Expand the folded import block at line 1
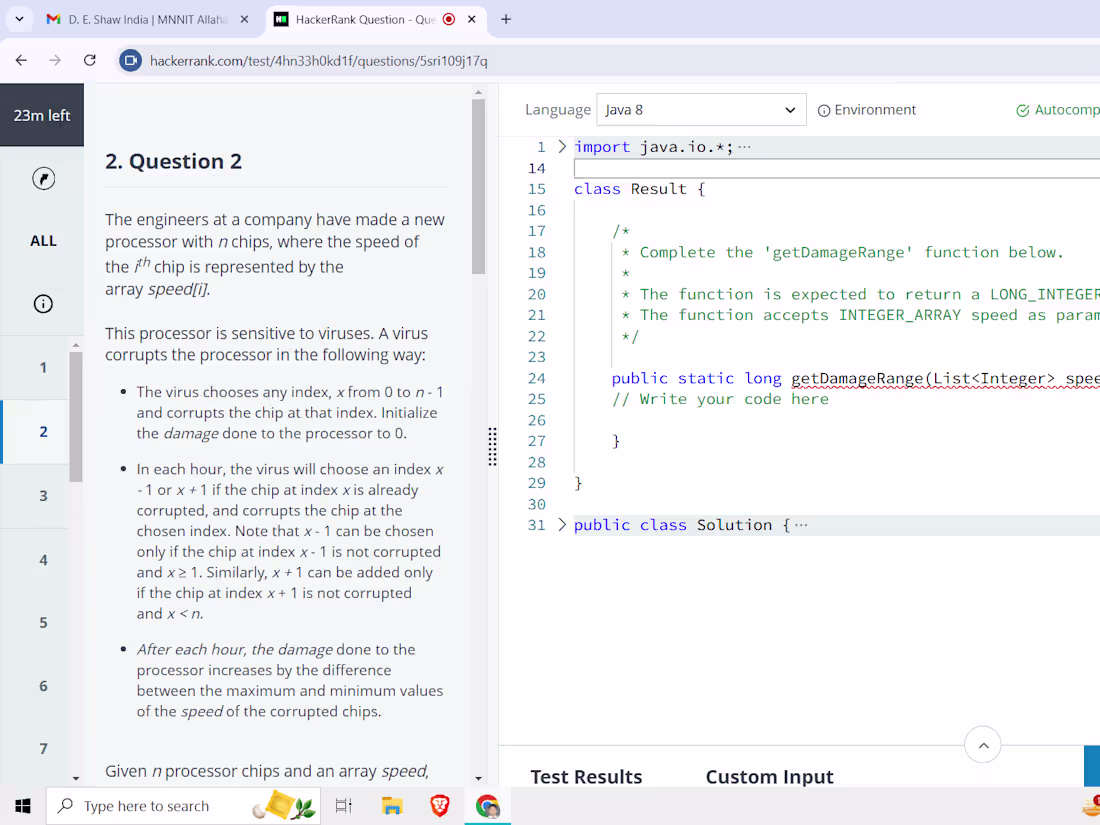The width and height of the screenshot is (1100, 825). click(562, 147)
